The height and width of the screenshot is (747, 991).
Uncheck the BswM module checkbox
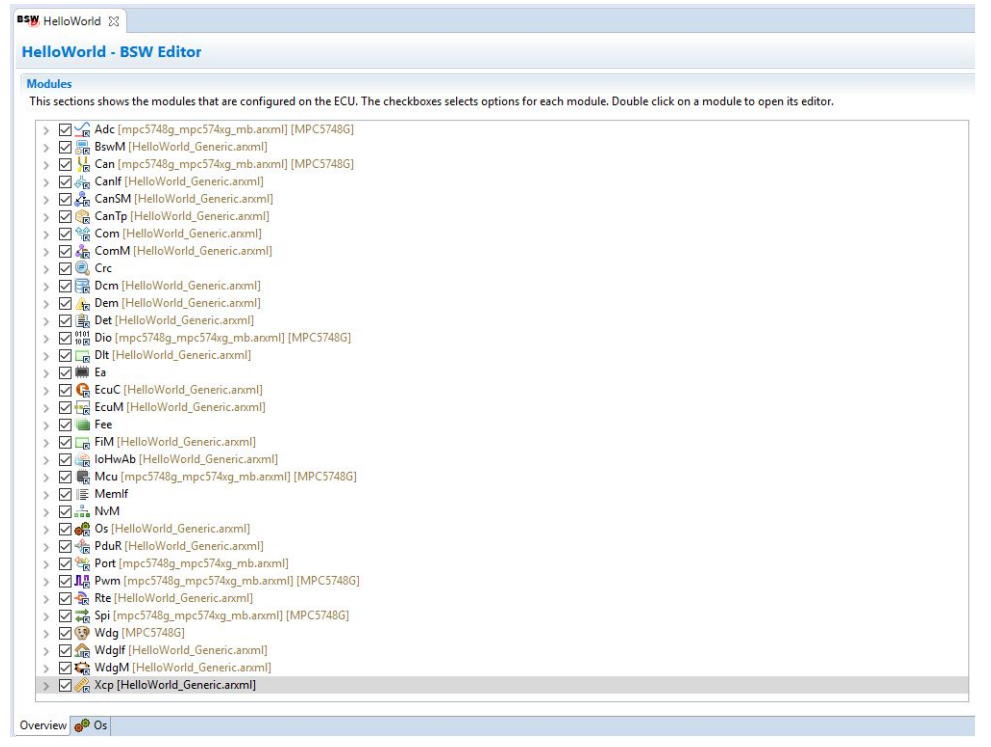pyautogui.click(x=66, y=147)
